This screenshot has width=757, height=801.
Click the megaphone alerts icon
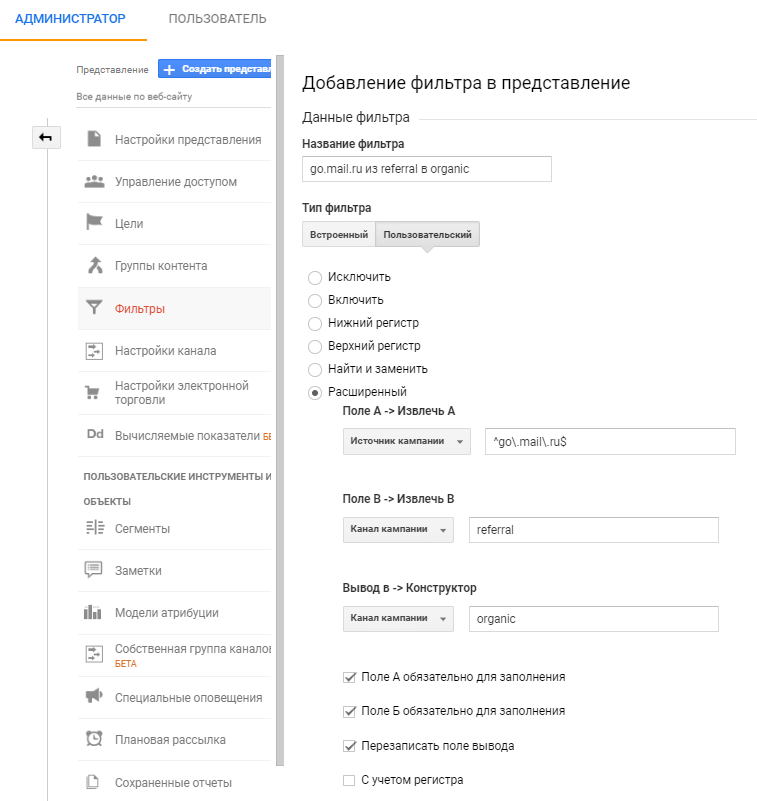pyautogui.click(x=94, y=696)
